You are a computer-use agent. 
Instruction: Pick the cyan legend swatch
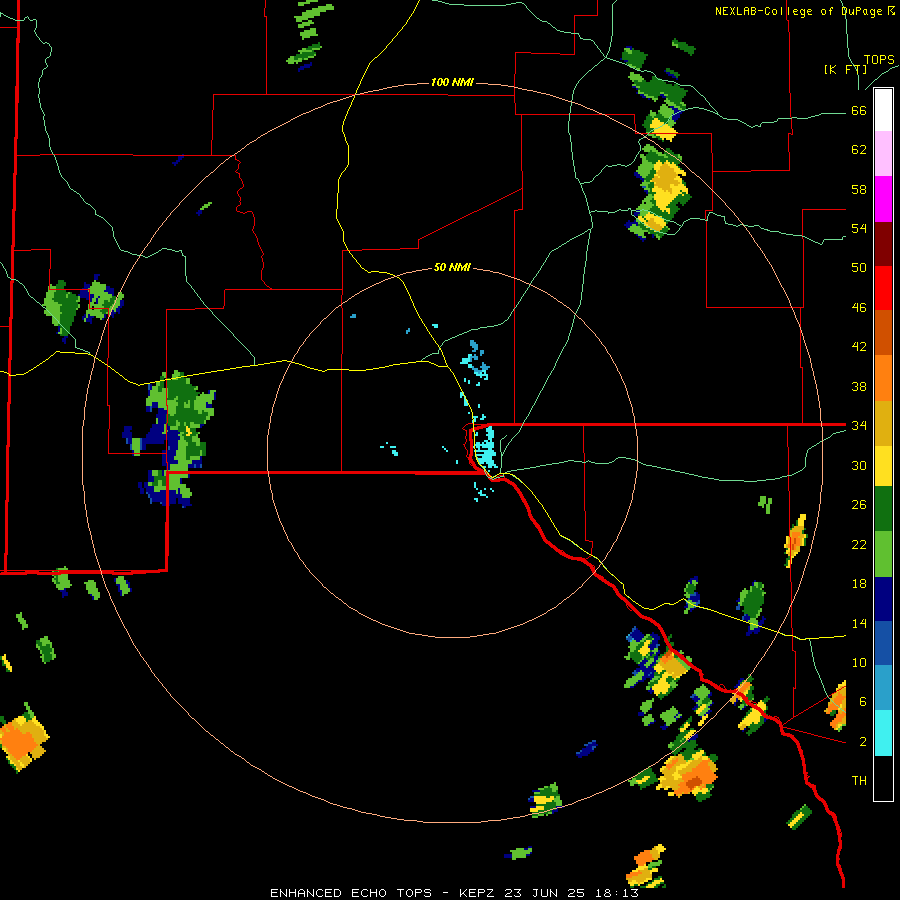tap(883, 733)
